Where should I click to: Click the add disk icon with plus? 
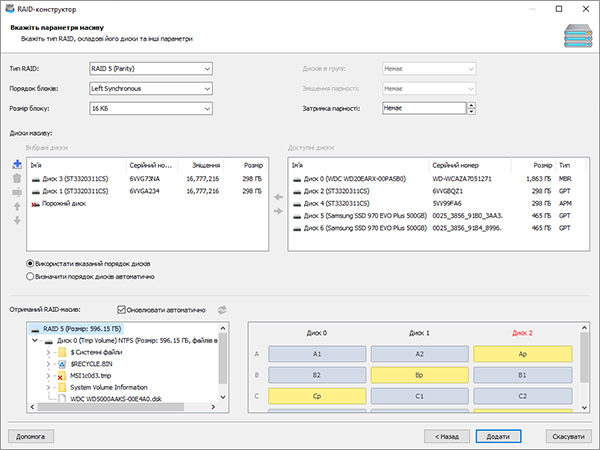pyautogui.click(x=17, y=164)
